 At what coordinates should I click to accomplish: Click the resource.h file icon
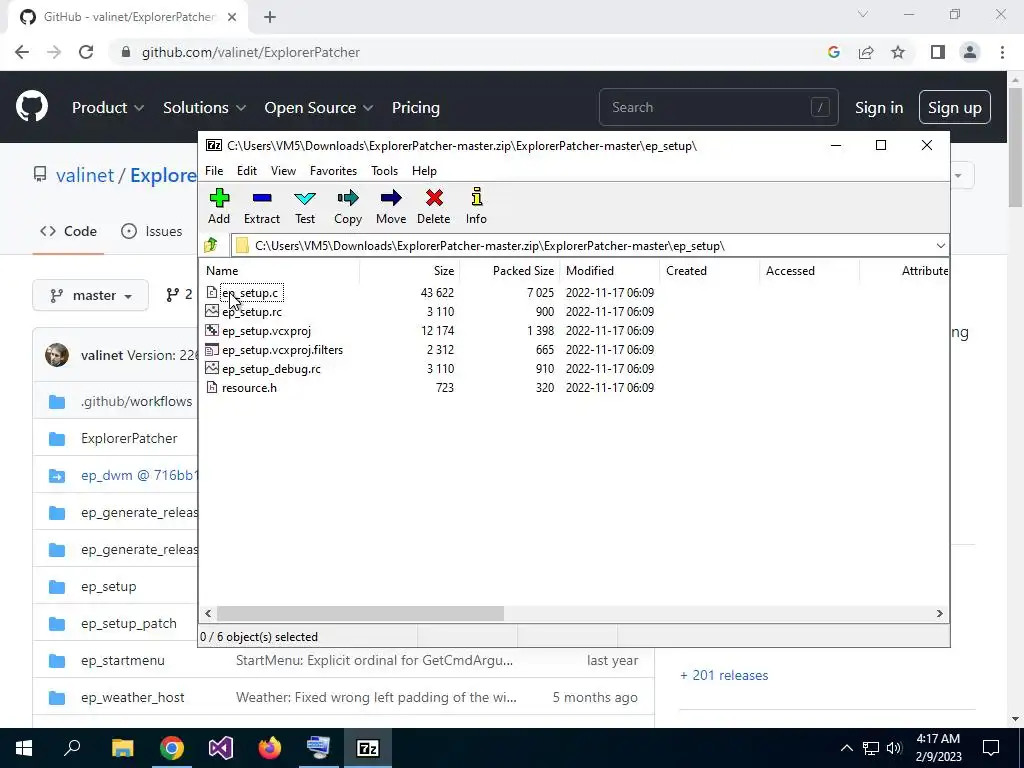[x=212, y=387]
